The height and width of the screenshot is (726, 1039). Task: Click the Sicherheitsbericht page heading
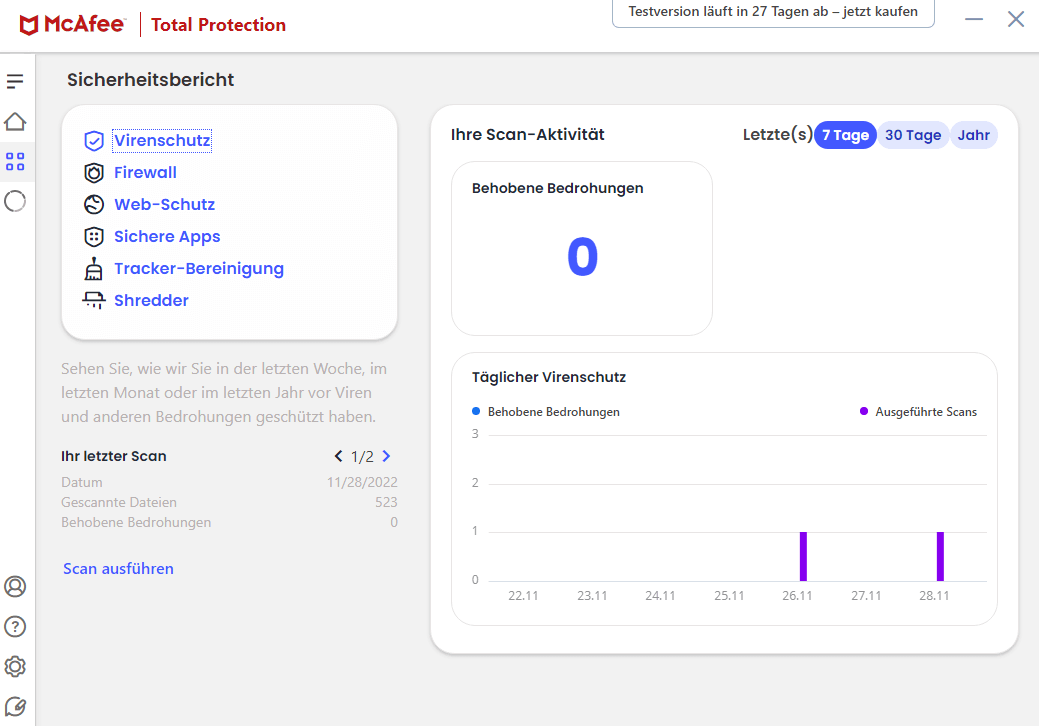(150, 80)
